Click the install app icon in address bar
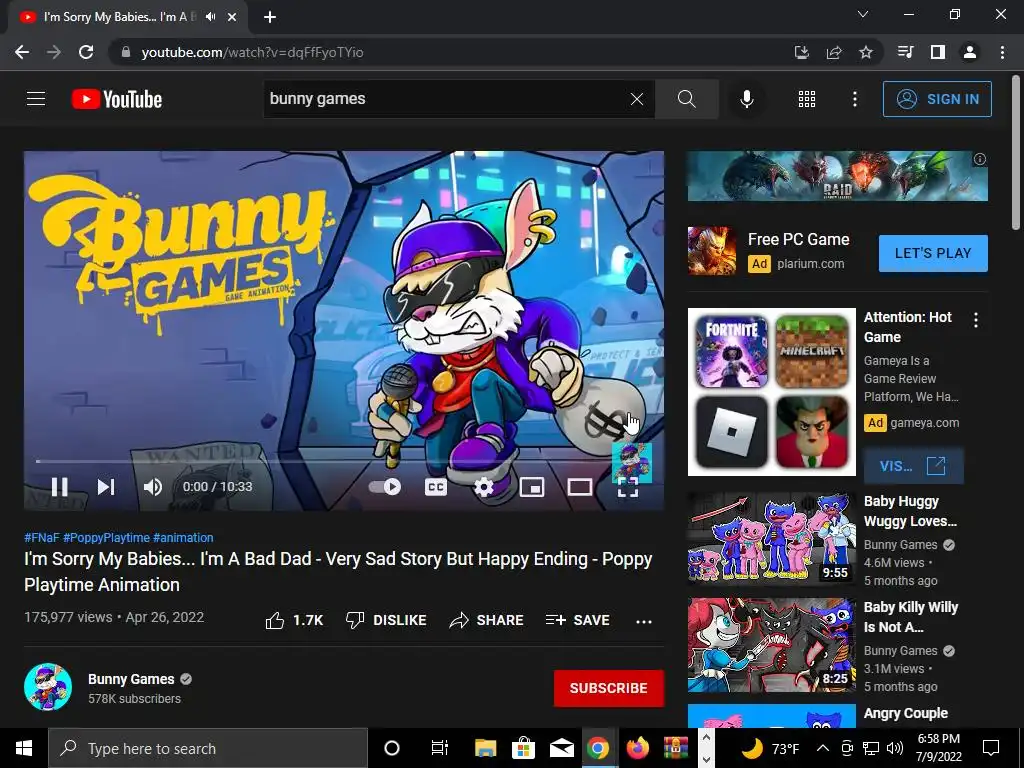The height and width of the screenshot is (768, 1024). coord(801,52)
